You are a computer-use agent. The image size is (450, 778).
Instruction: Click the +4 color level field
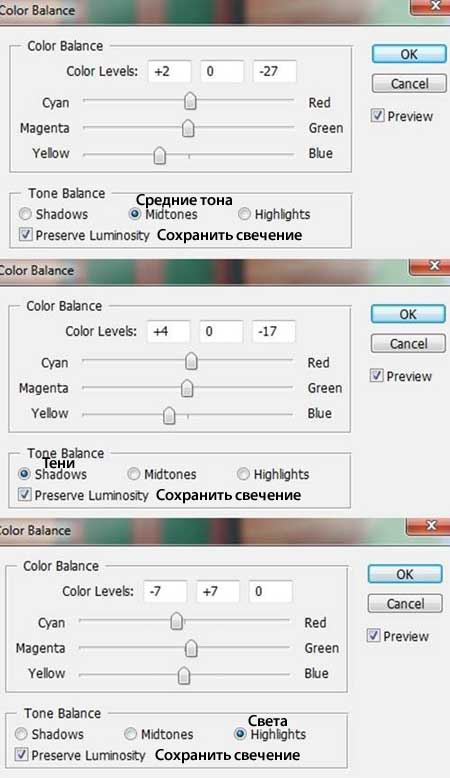[x=169, y=331]
